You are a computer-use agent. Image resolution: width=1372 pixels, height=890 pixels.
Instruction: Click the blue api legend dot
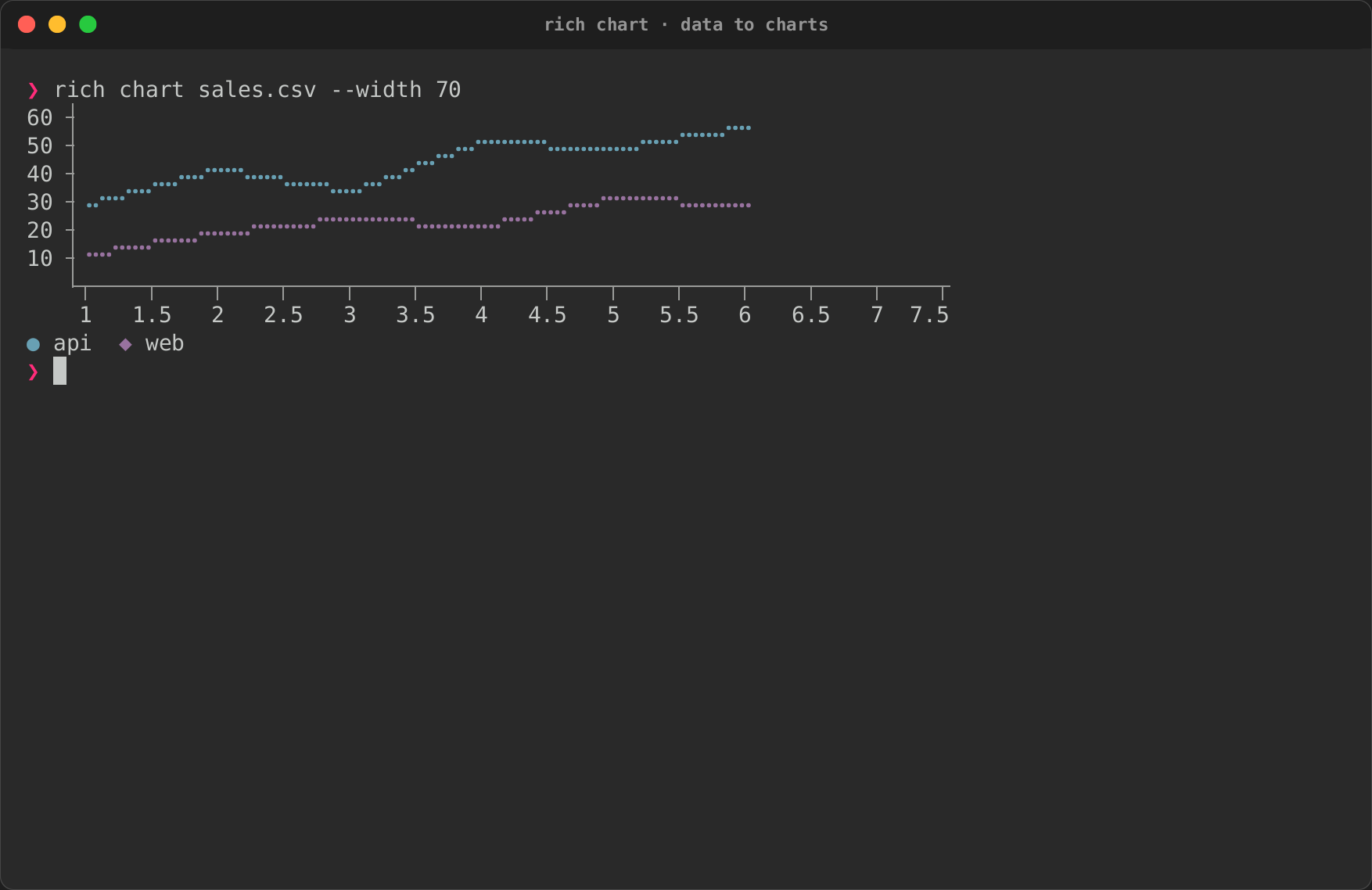pos(33,344)
